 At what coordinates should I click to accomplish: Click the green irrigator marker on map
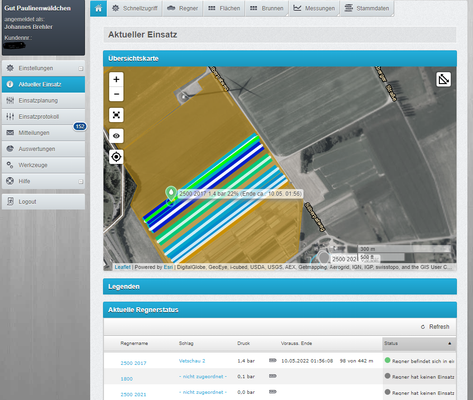(171, 193)
